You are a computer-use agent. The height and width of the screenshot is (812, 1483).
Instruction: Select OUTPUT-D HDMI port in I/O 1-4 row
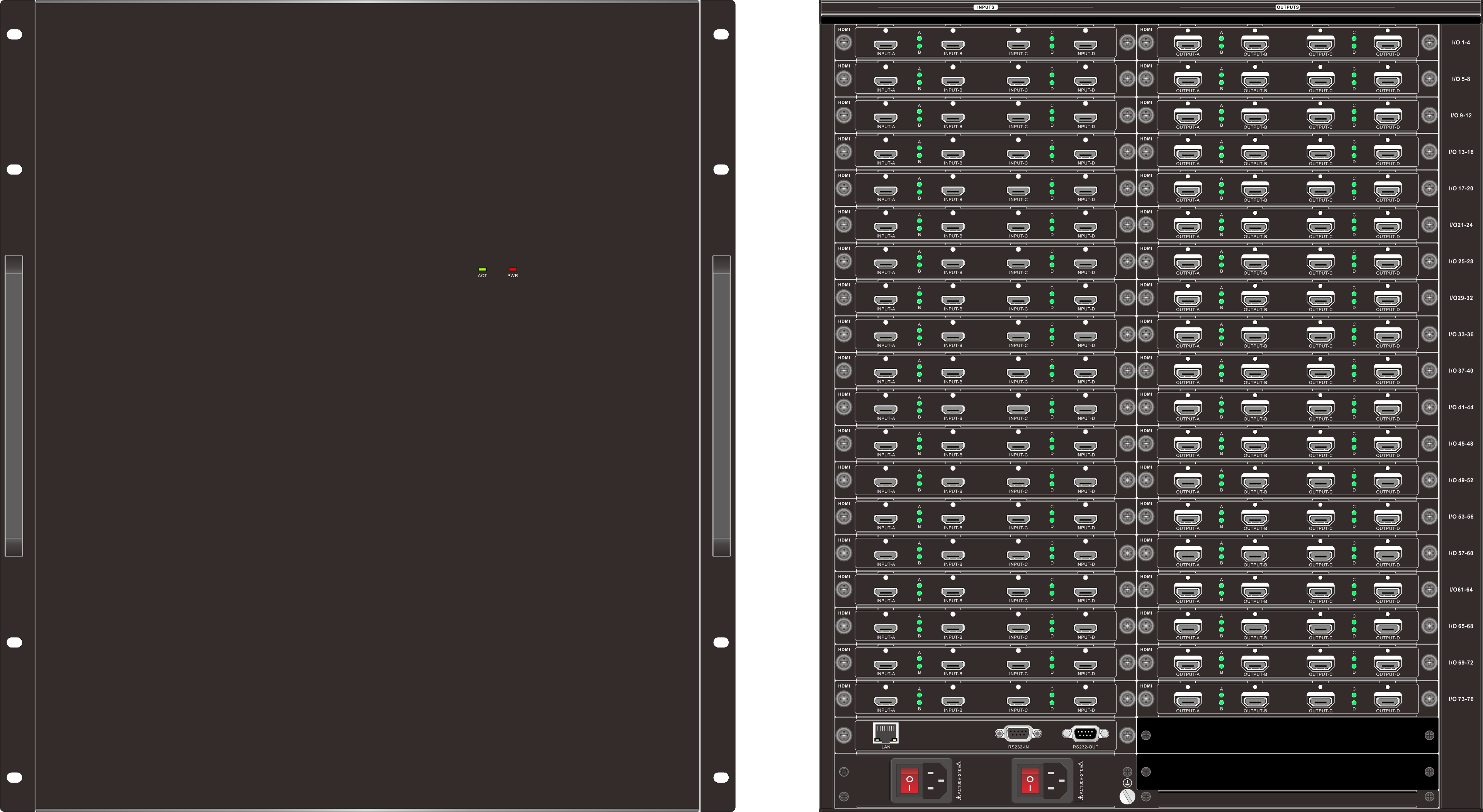click(x=1388, y=44)
